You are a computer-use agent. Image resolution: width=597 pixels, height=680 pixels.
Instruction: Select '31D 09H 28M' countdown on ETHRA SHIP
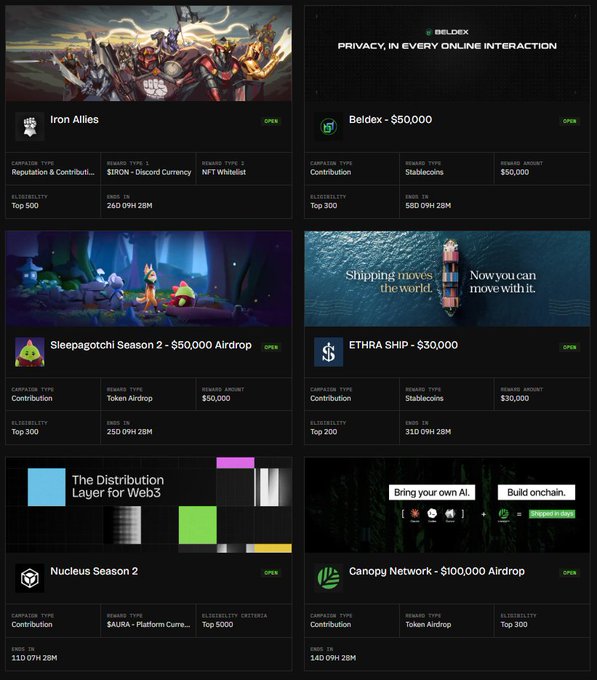[428, 432]
